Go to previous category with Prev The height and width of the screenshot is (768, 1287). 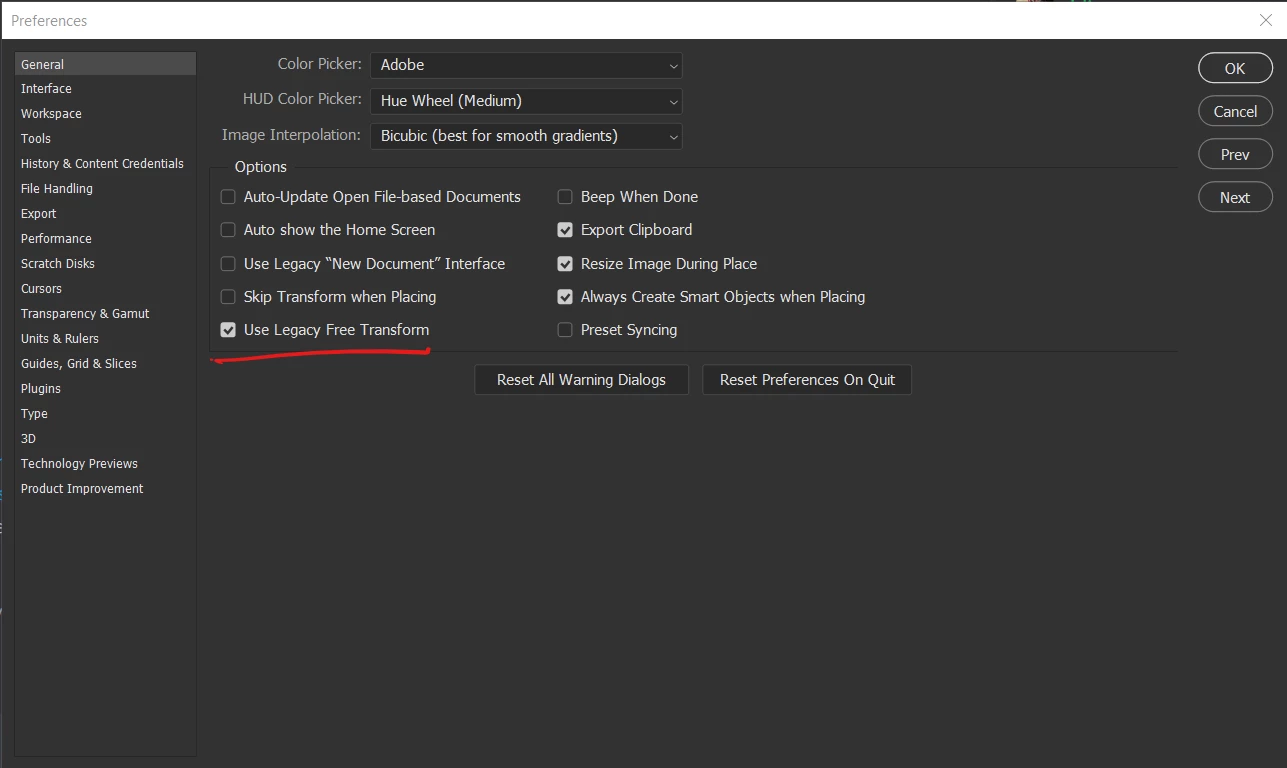tap(1235, 154)
